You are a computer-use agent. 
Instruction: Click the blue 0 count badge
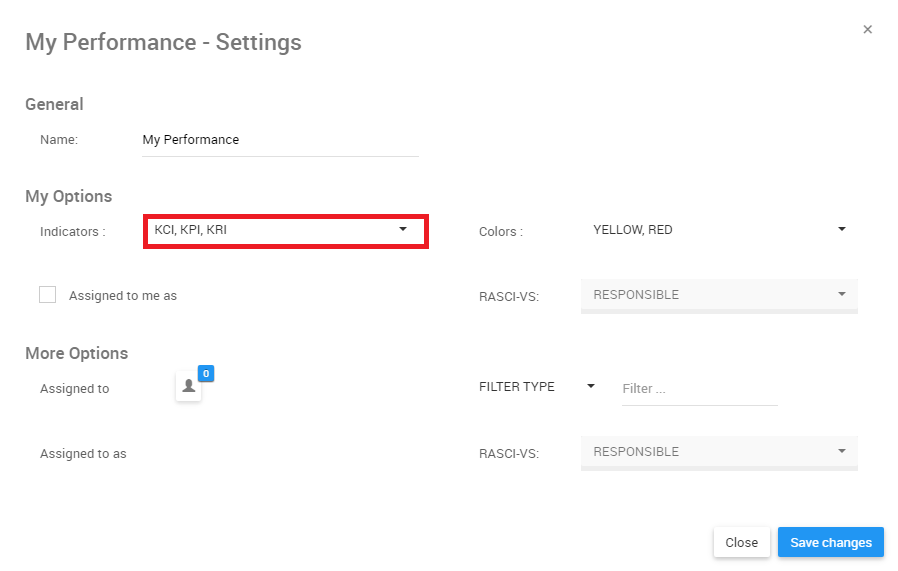point(206,373)
